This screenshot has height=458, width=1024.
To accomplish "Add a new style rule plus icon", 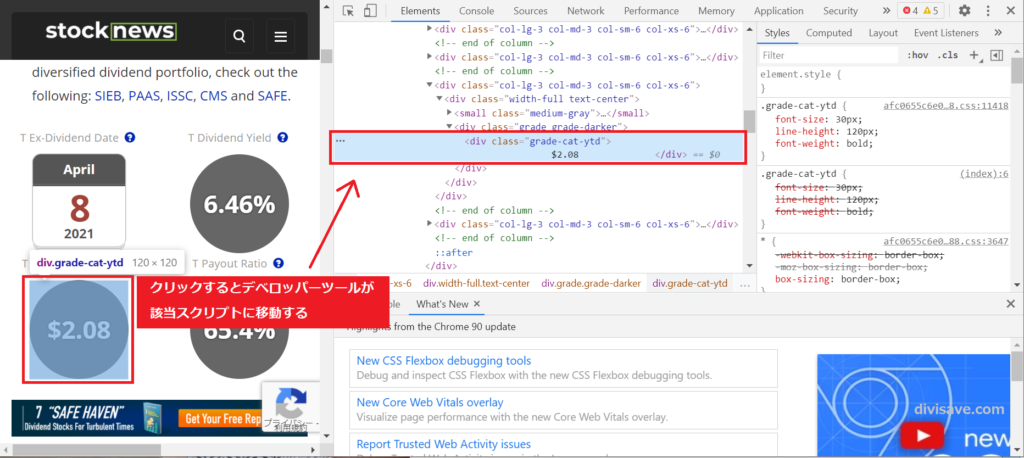I will pos(975,56).
